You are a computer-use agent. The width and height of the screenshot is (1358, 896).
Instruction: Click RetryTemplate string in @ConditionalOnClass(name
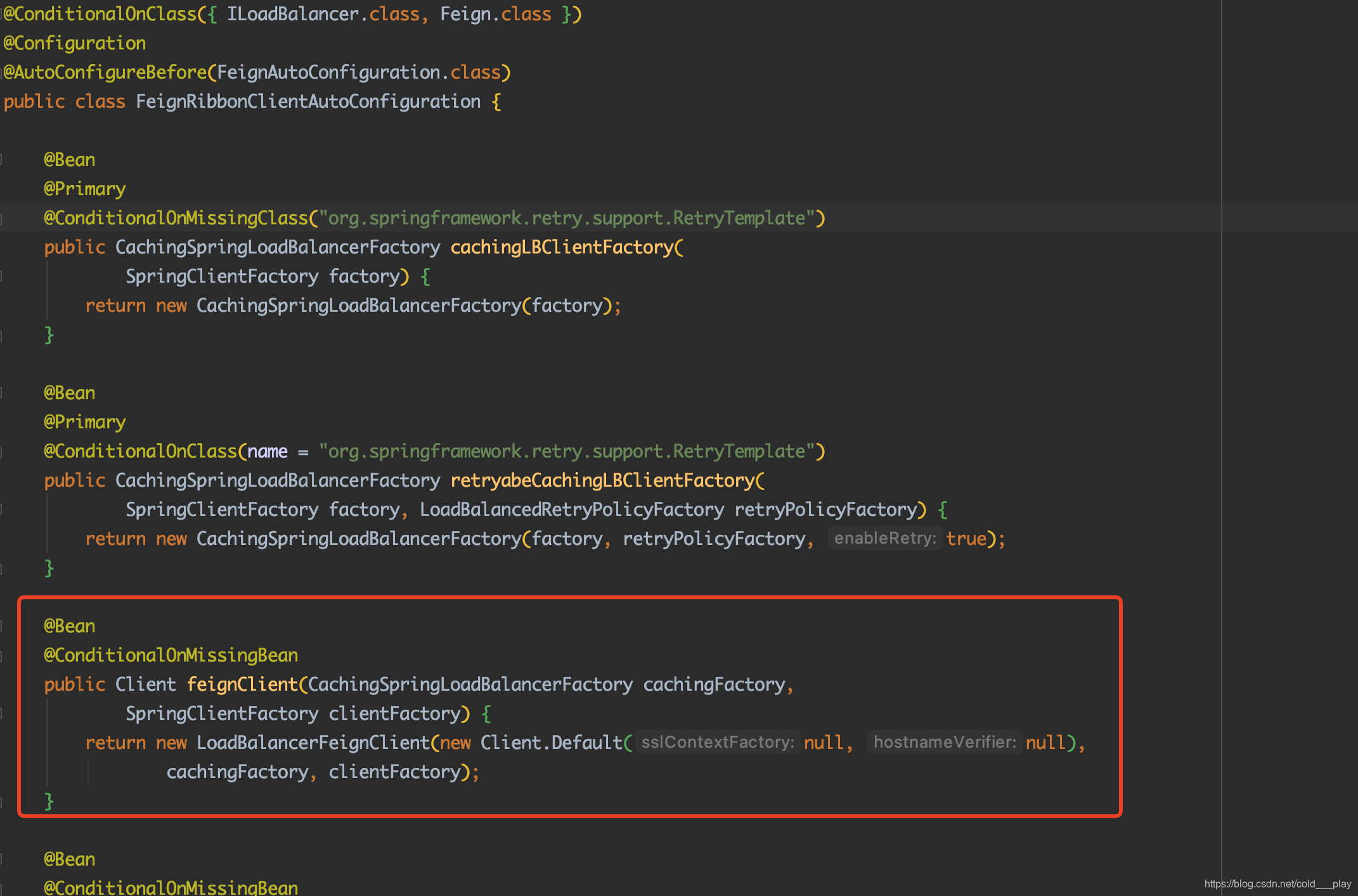click(x=566, y=451)
